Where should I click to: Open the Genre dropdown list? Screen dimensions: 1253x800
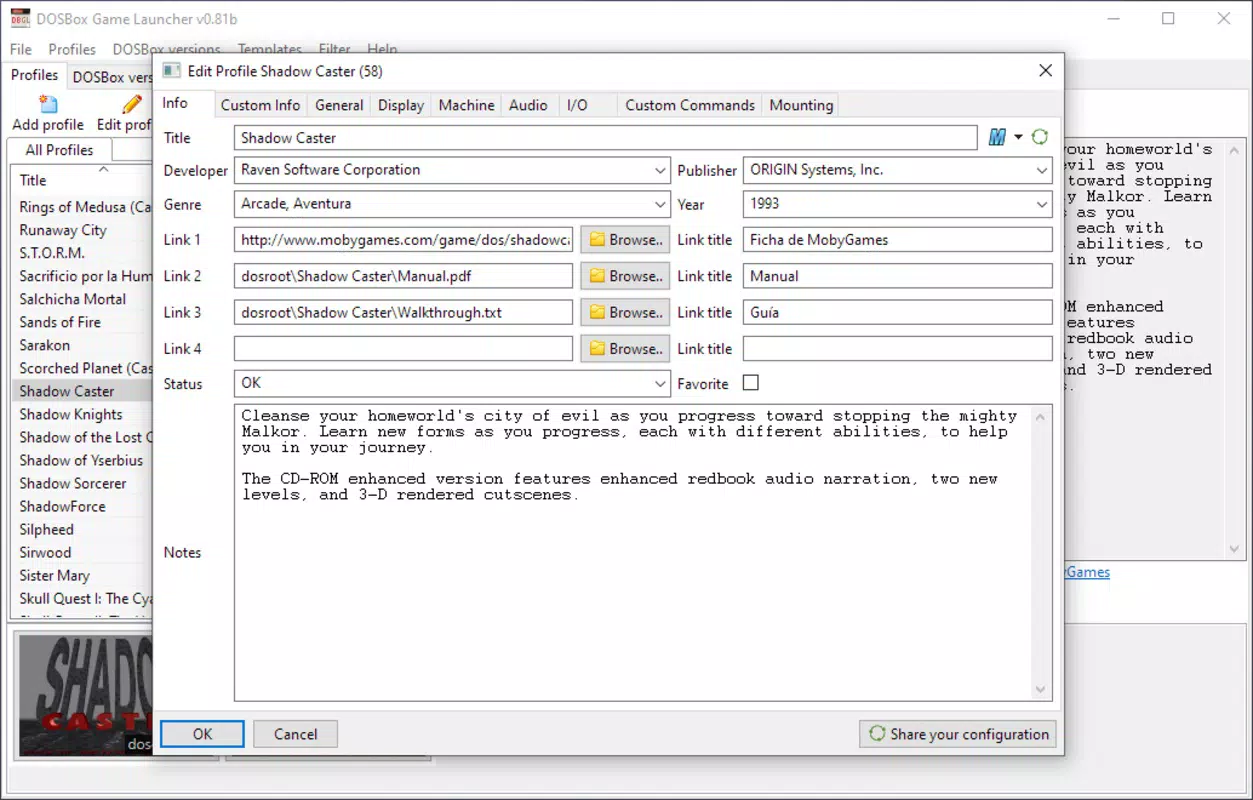[660, 204]
